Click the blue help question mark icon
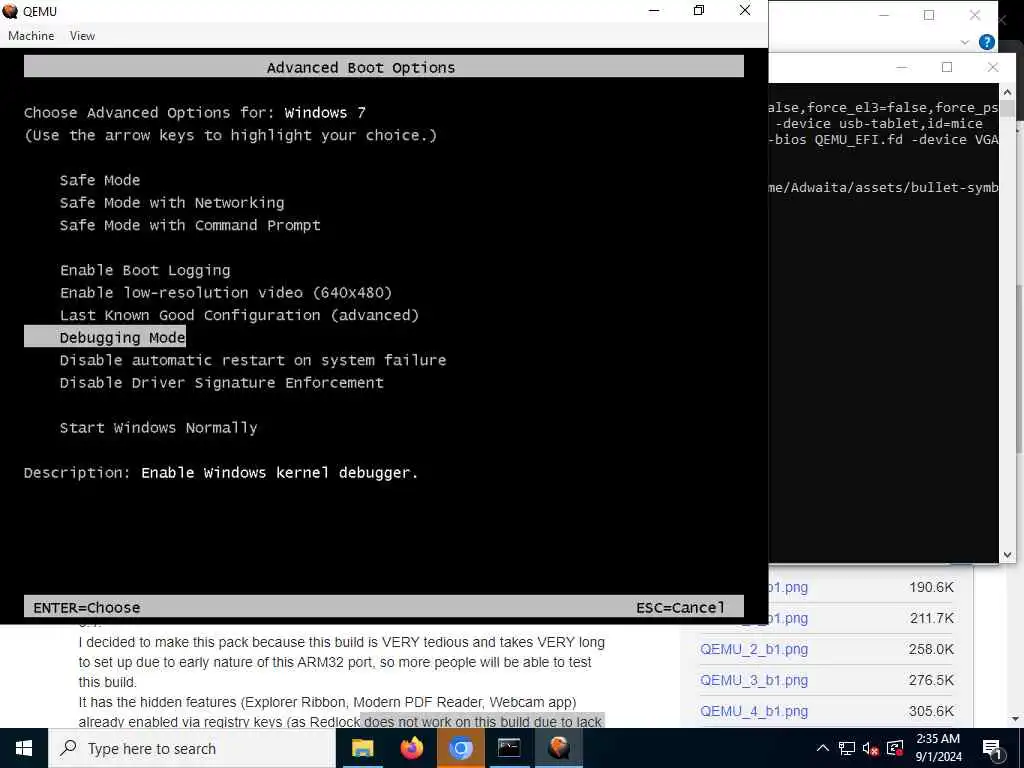Viewport: 1024px width, 768px height. (987, 42)
